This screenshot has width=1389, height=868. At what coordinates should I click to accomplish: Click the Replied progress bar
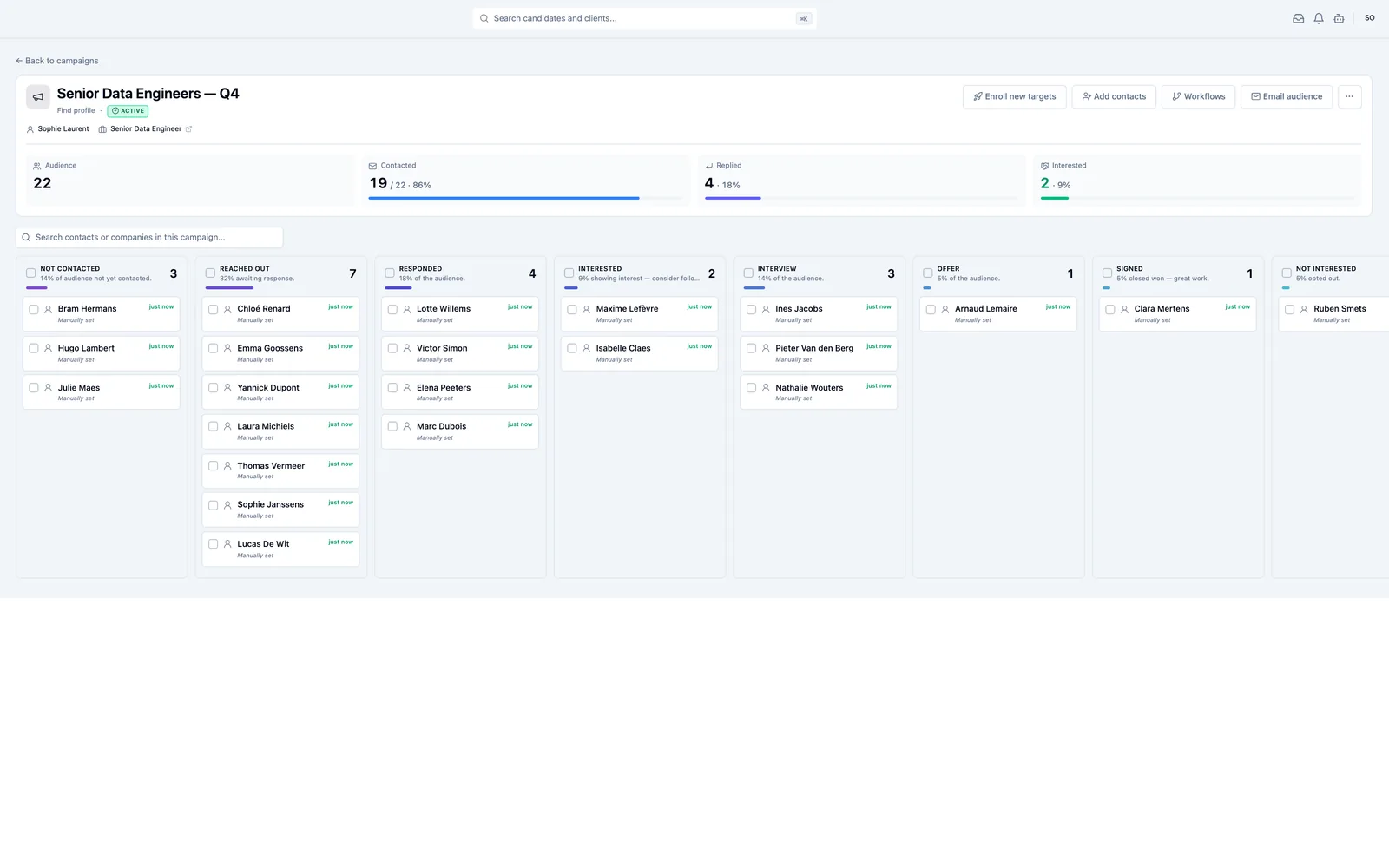[862, 199]
